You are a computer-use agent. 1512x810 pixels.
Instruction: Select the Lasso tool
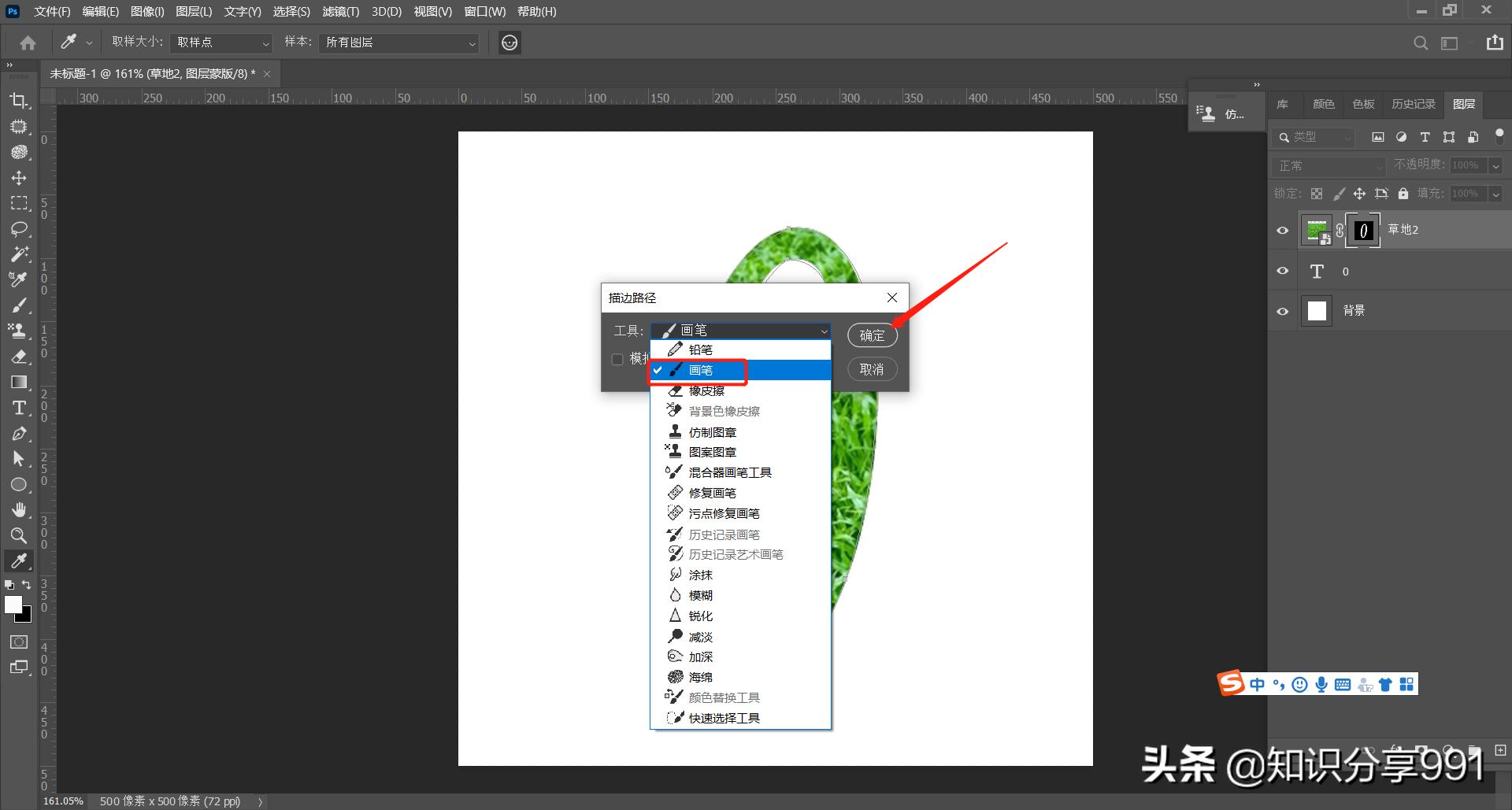(20, 228)
